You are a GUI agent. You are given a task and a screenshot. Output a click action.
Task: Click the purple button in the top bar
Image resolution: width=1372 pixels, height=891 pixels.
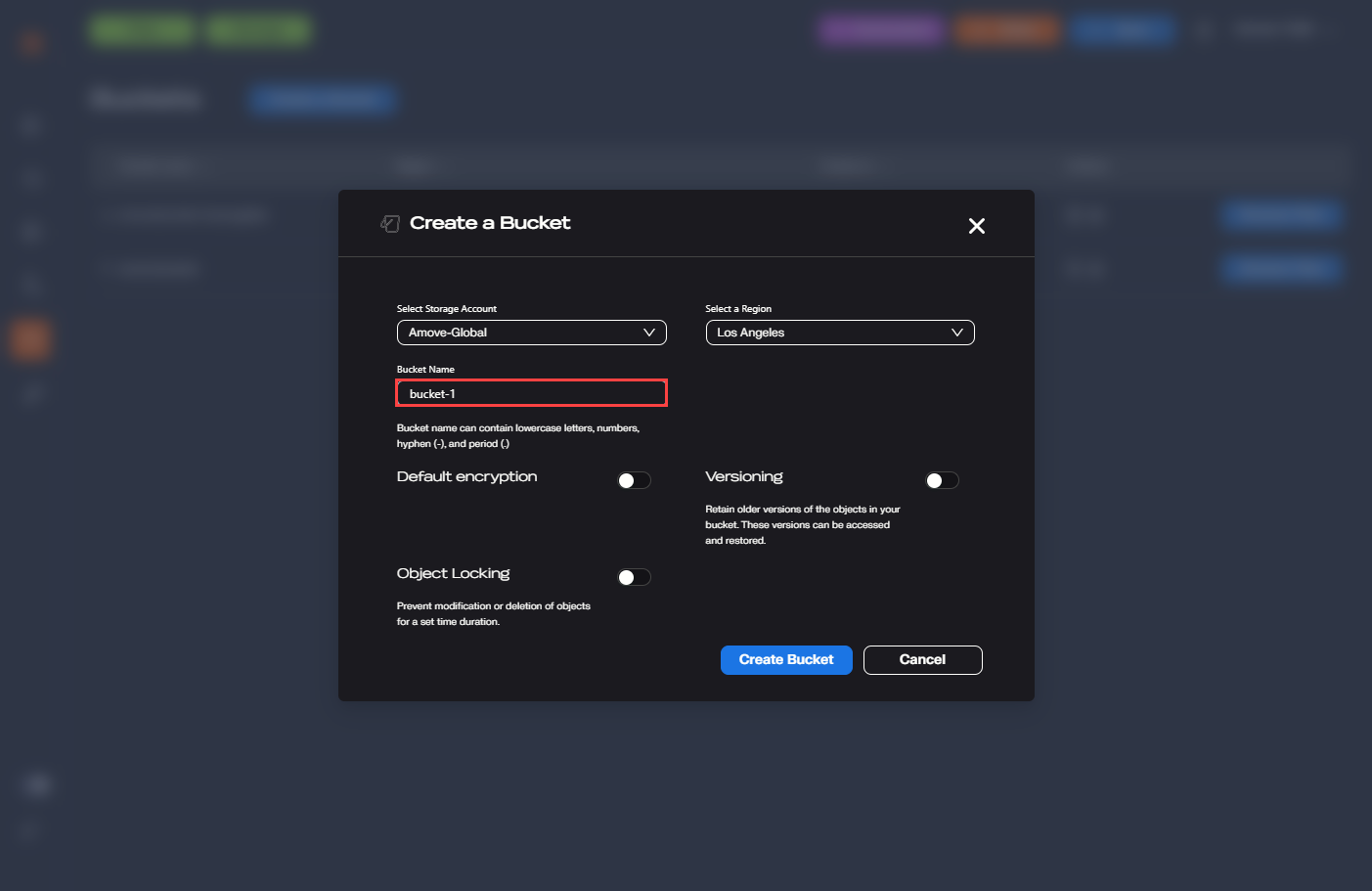point(881,30)
